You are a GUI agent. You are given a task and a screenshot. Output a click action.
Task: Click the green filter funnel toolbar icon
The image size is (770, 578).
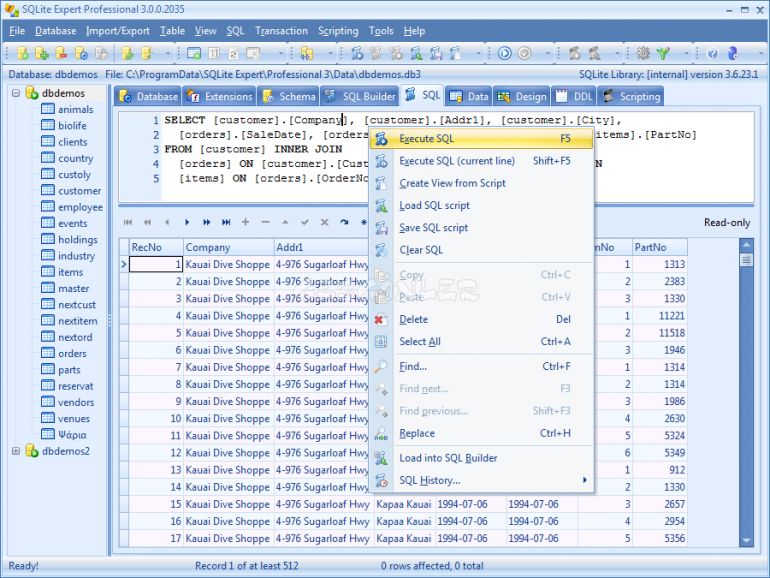[x=663, y=53]
